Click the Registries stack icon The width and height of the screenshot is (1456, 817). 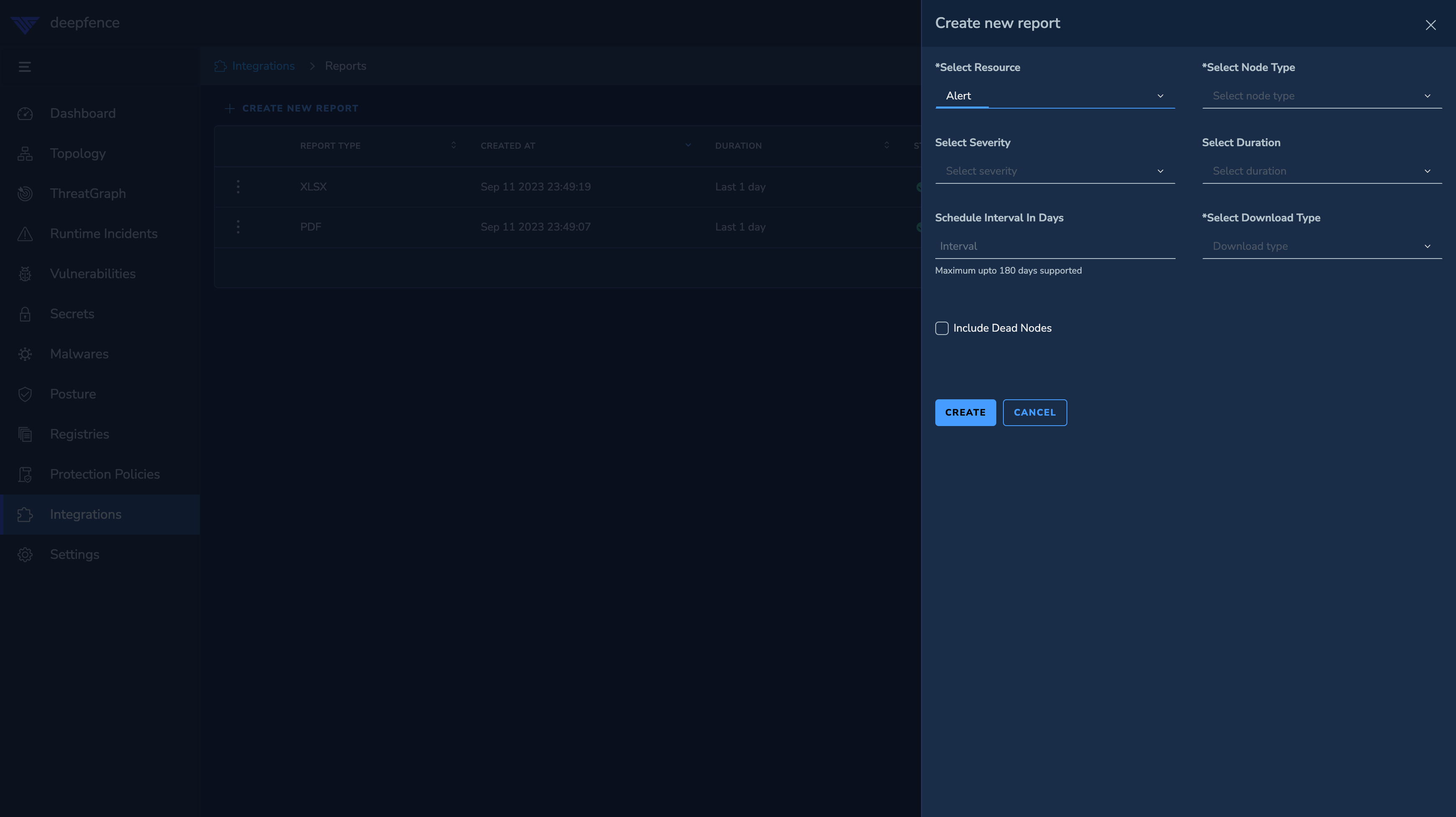point(25,434)
